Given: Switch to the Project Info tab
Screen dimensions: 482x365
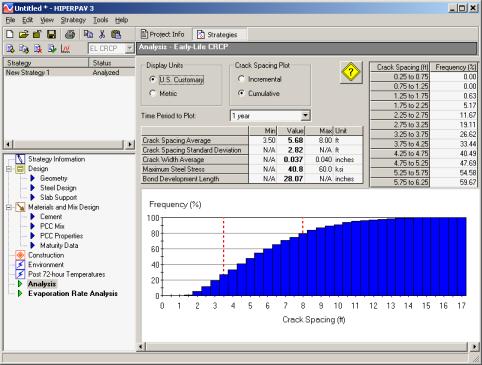Looking at the screenshot, I should coord(163,34).
